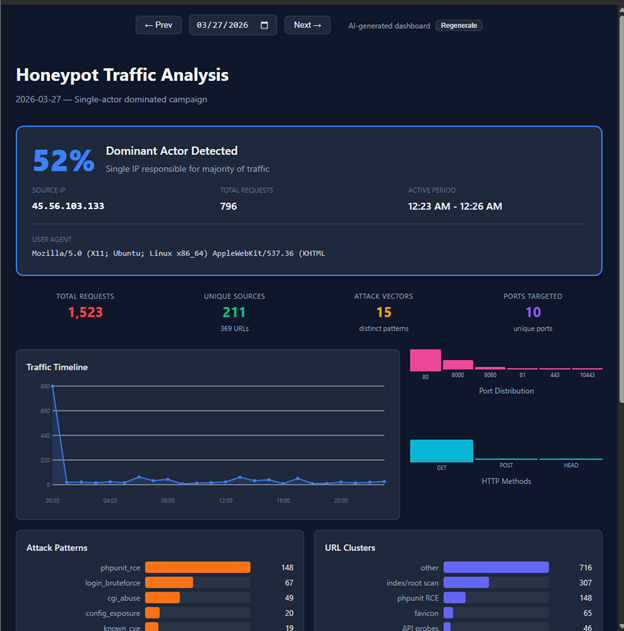
Task: Regenerate the AI-generated dashboard
Action: coord(459,25)
